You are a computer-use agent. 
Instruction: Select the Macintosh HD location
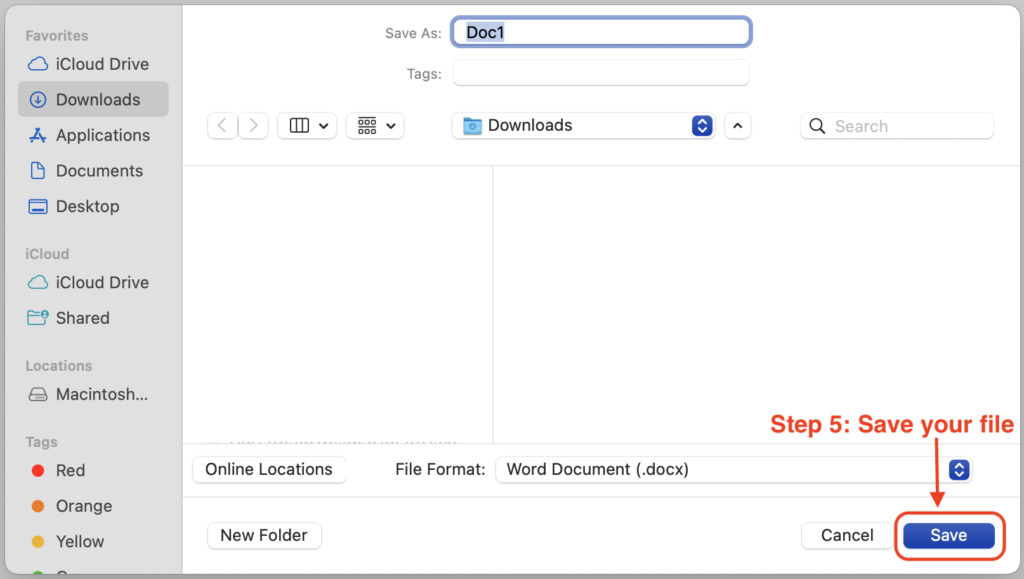tap(101, 394)
